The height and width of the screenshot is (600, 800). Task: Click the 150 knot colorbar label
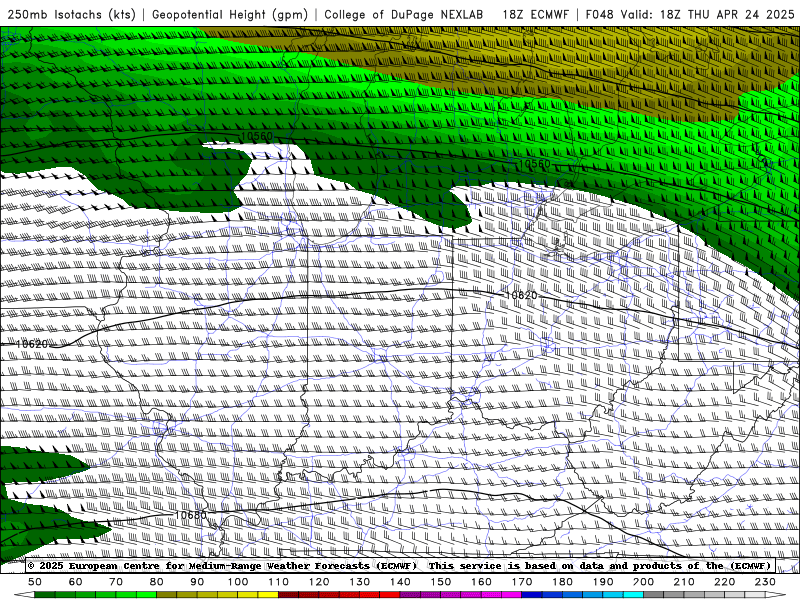coord(441,582)
